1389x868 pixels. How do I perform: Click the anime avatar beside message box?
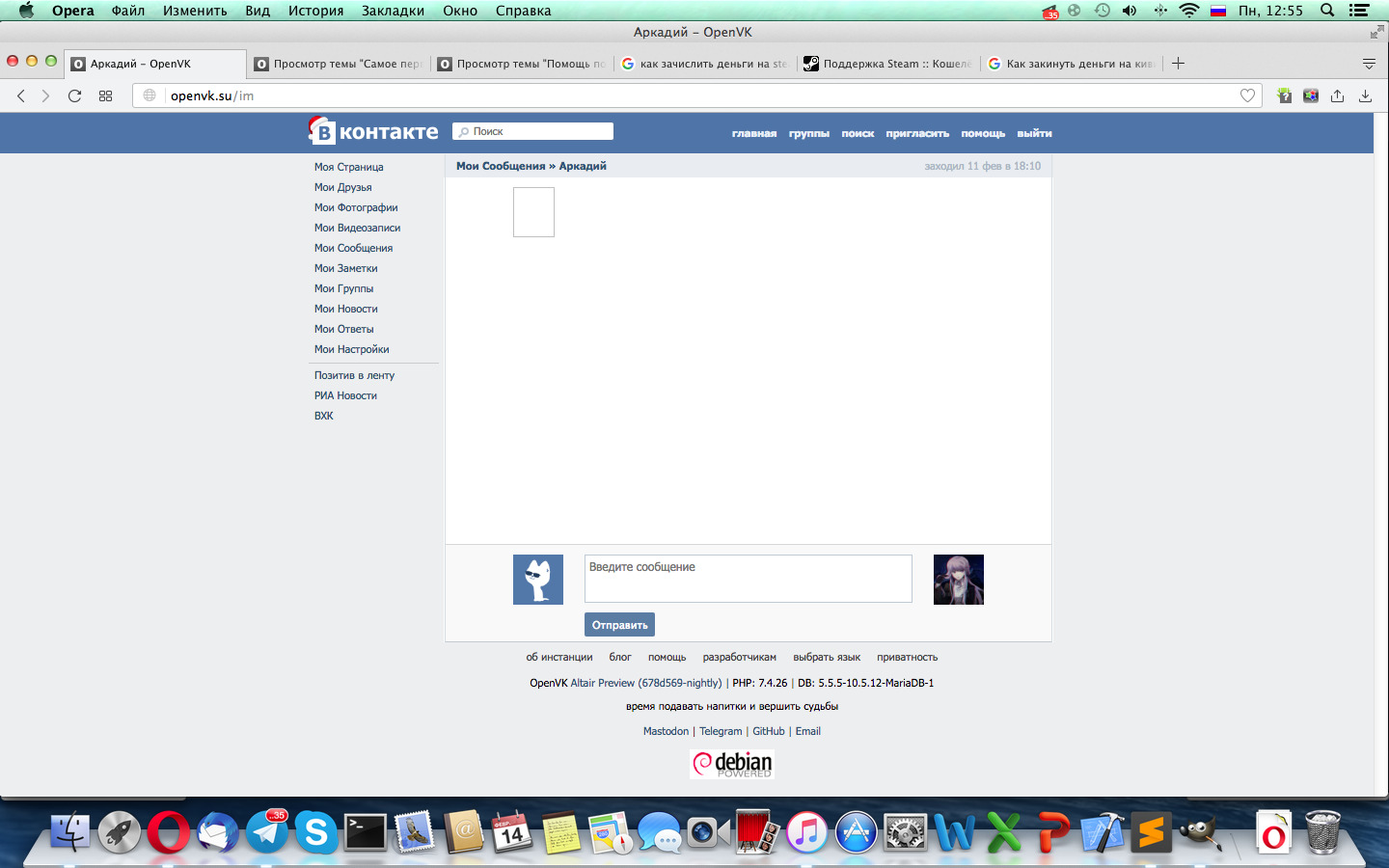pyautogui.click(x=959, y=580)
